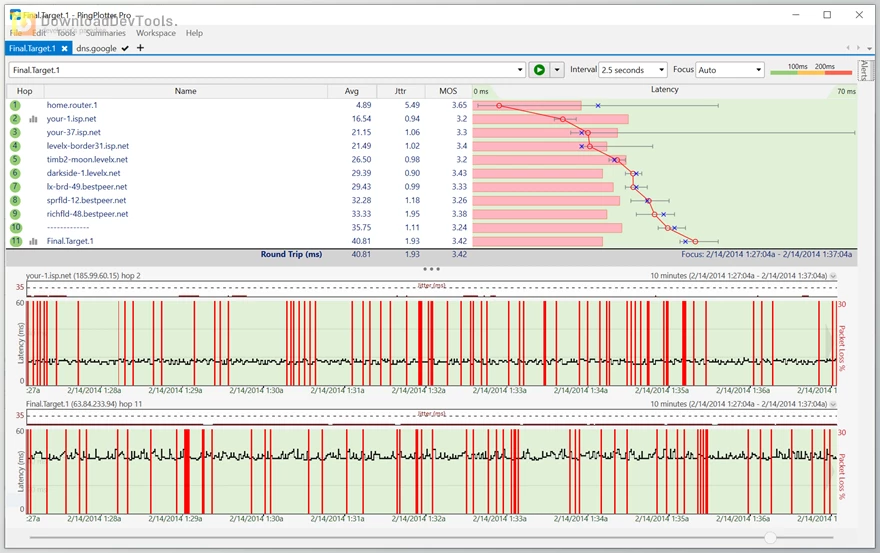Open the Help menu
880x553 pixels.
[194, 33]
